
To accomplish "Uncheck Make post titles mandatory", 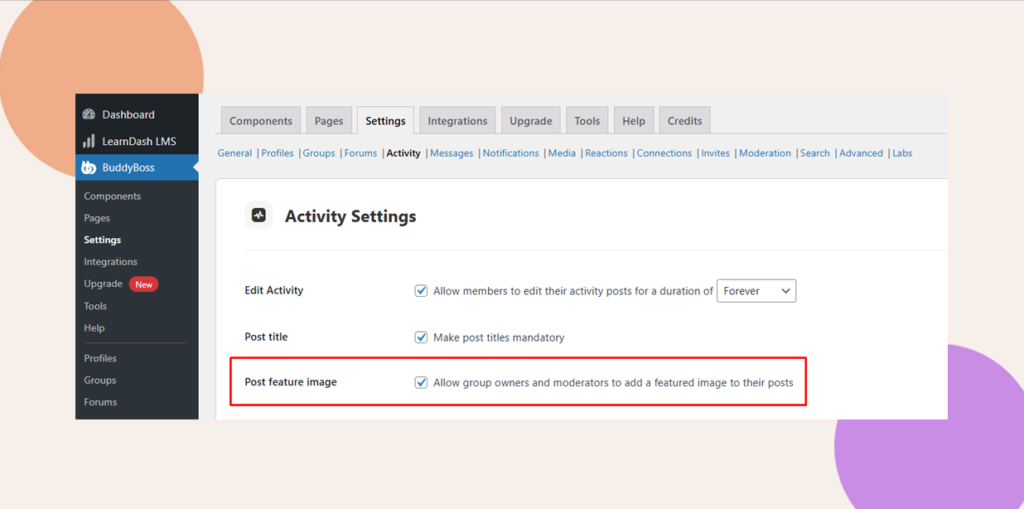I will [421, 337].
